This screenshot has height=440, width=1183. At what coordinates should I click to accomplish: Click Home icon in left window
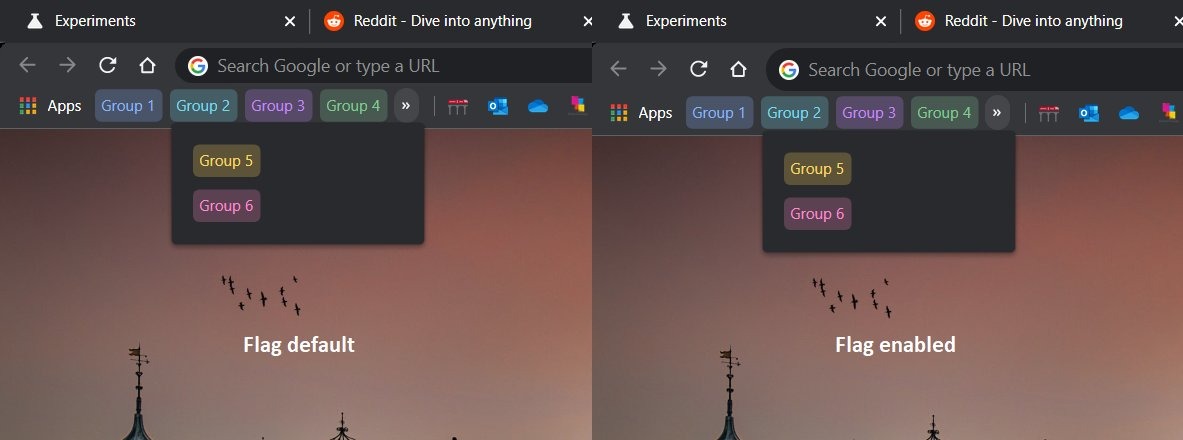coord(147,66)
